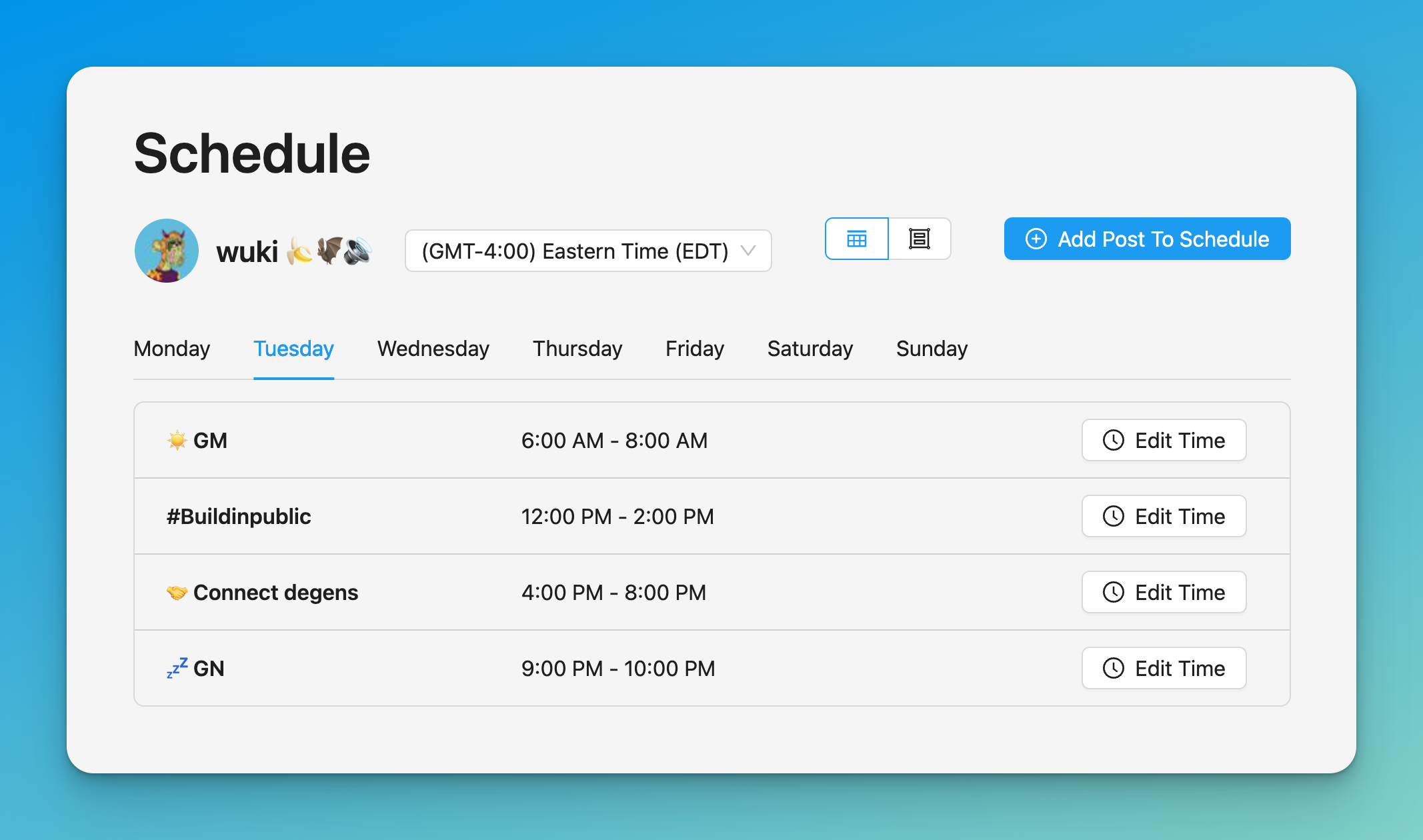Edit time for GM slot

click(x=1163, y=440)
